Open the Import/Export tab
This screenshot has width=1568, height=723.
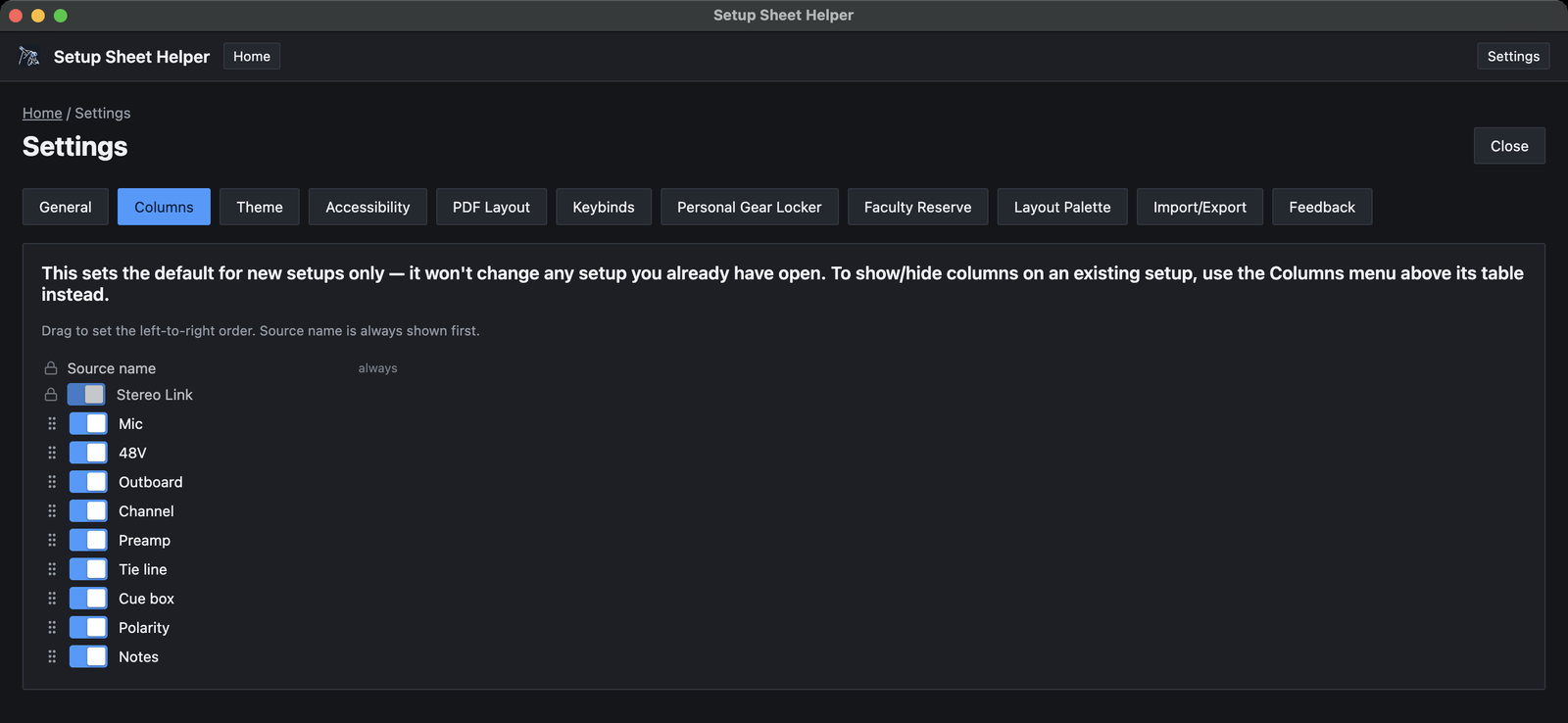1200,207
